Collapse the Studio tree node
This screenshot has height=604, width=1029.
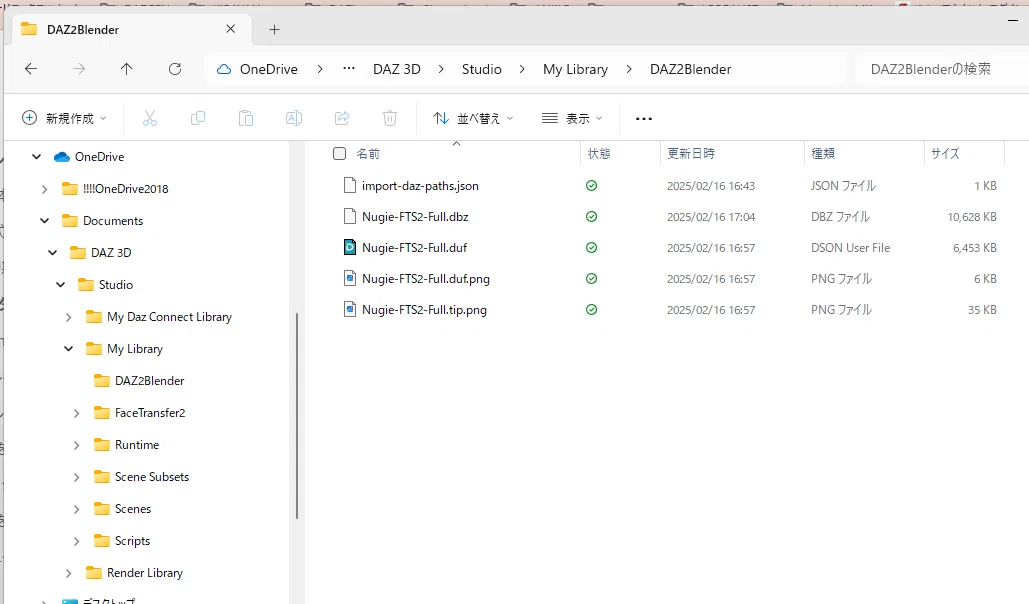(60, 285)
